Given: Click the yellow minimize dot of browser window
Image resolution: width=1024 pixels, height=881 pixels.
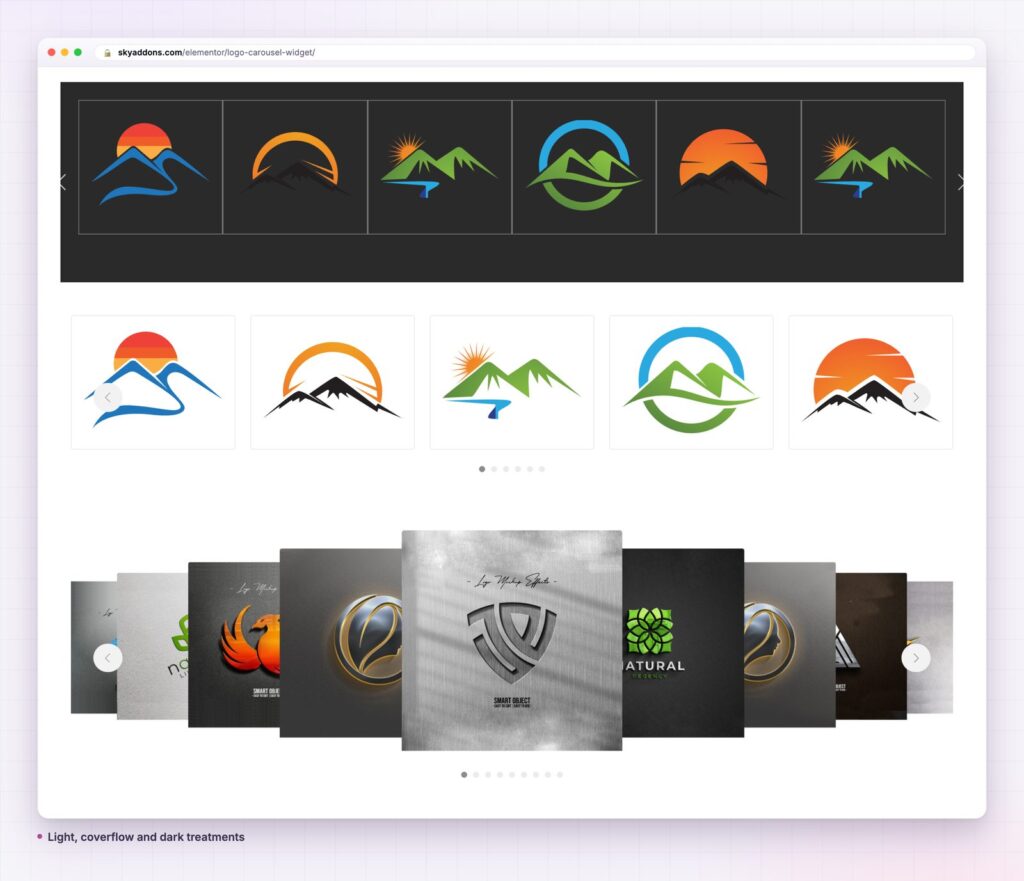Looking at the screenshot, I should [x=65, y=52].
